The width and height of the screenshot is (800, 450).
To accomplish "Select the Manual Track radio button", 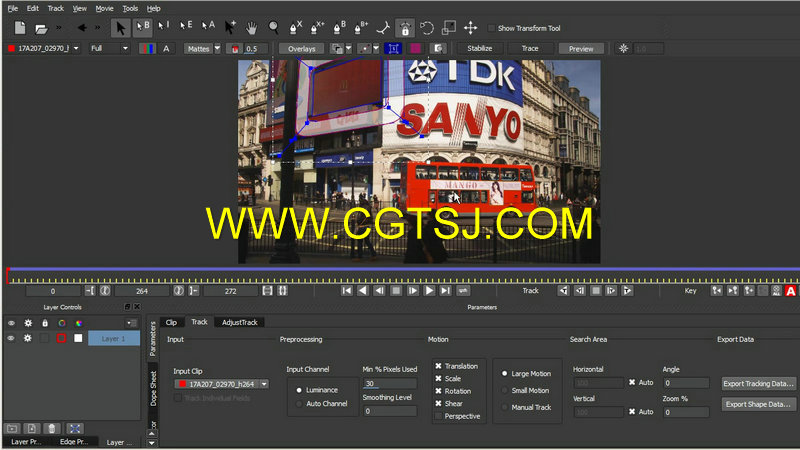I will click(x=505, y=407).
